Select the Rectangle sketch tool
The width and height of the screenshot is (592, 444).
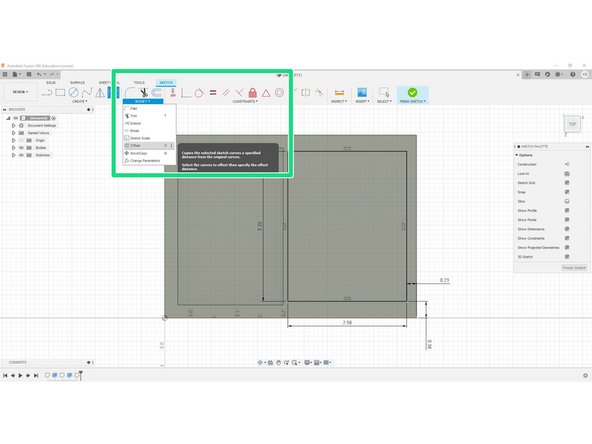[60, 92]
